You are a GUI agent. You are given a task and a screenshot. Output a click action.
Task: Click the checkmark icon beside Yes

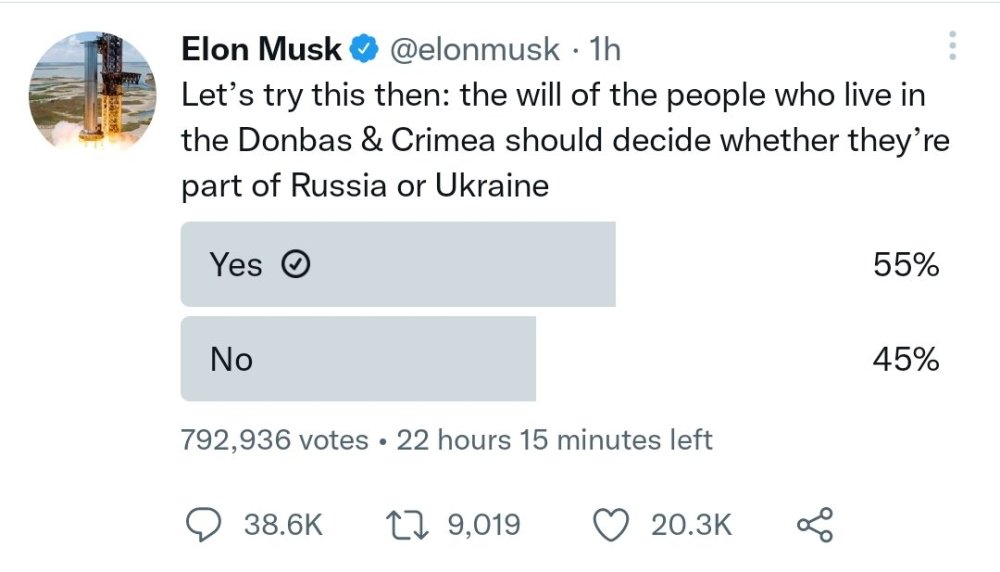(x=296, y=265)
